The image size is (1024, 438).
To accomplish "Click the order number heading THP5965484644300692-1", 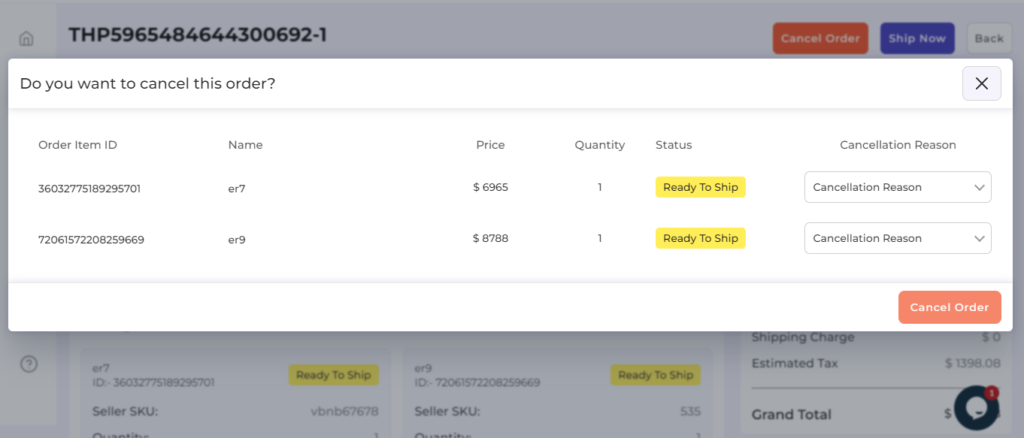I will click(x=197, y=36).
